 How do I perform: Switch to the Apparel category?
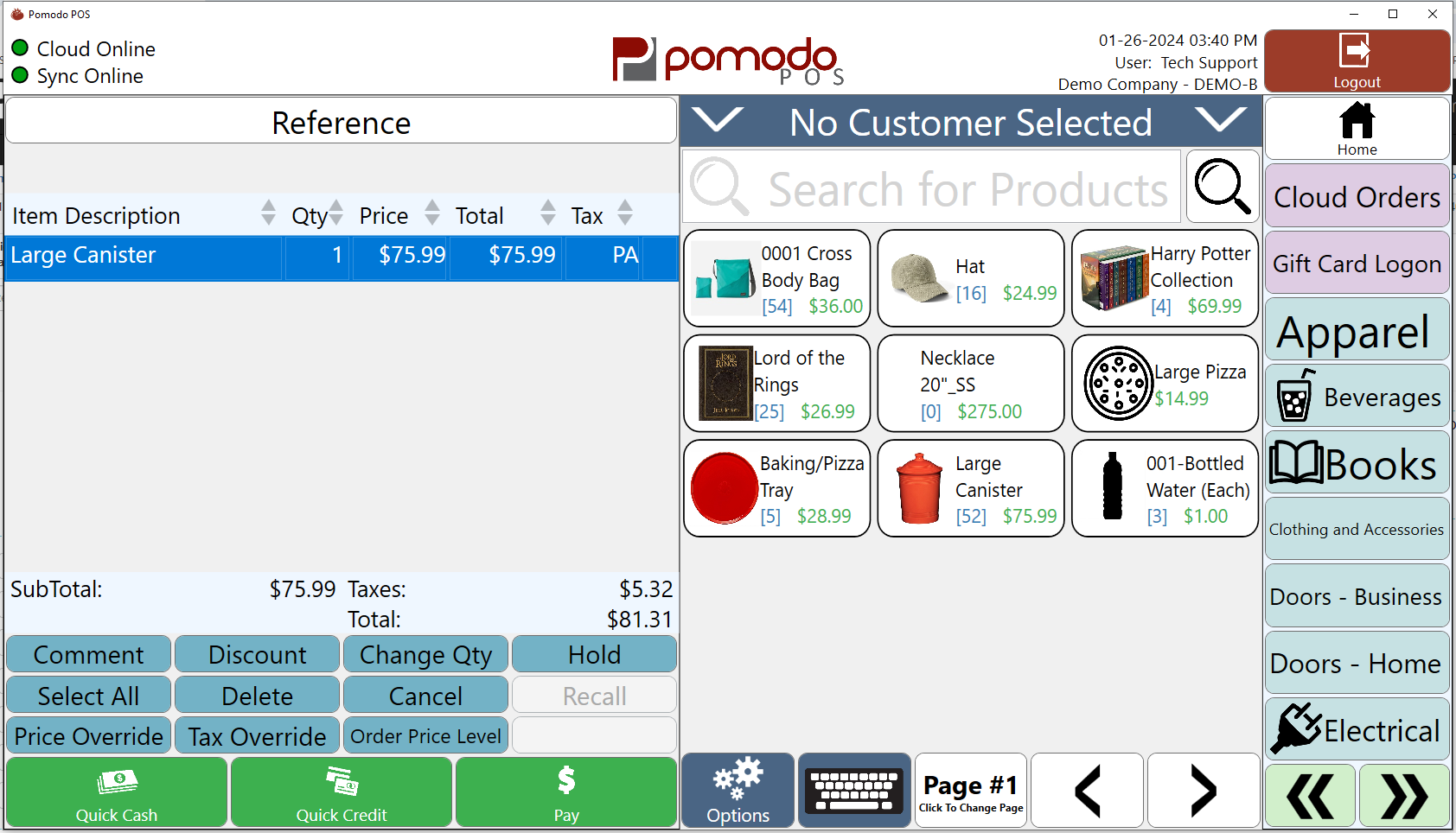tap(1356, 331)
